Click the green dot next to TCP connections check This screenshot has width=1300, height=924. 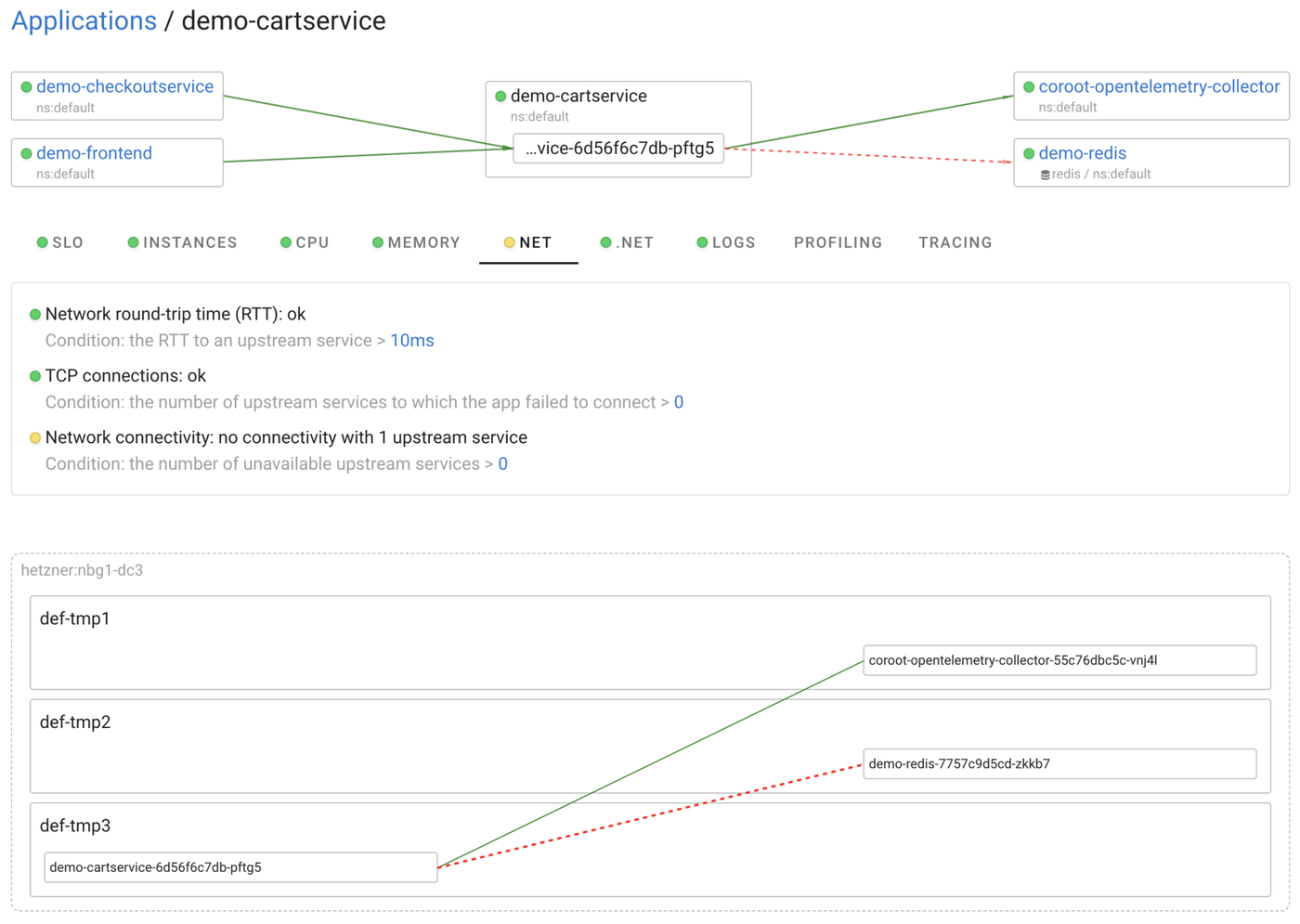point(35,375)
